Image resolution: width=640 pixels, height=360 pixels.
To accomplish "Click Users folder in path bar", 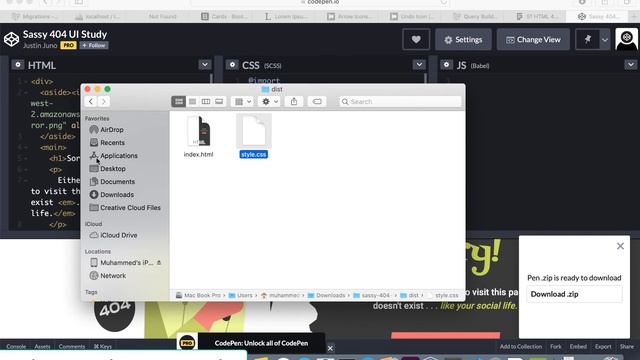I will click(240, 295).
